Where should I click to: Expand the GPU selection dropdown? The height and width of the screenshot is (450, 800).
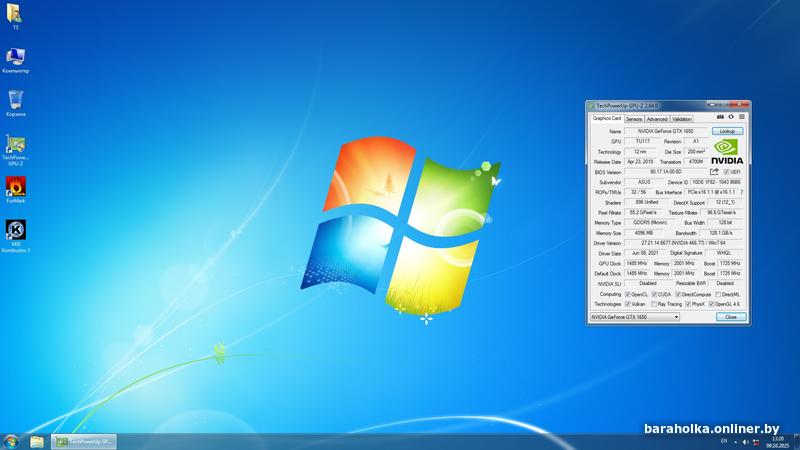tap(675, 316)
